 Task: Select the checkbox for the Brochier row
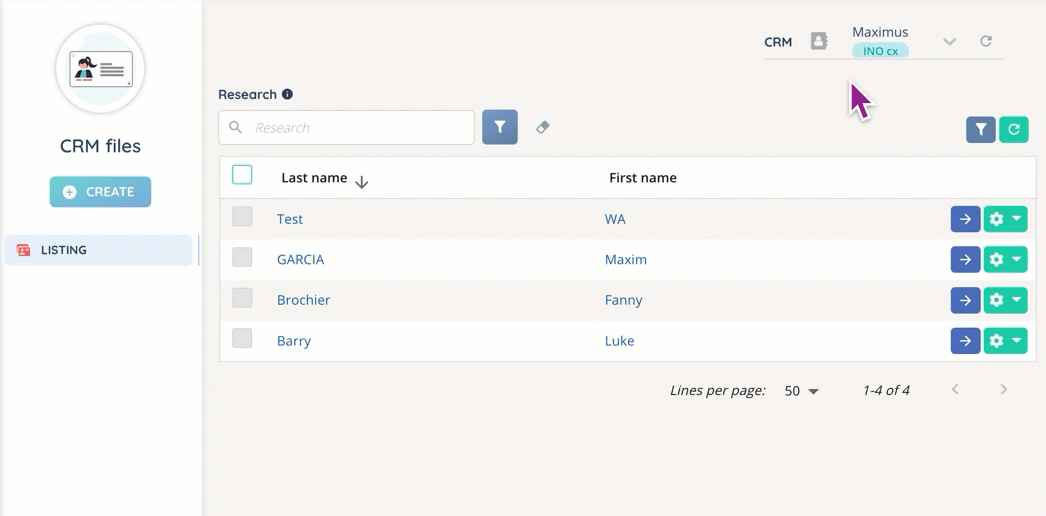coord(242,298)
